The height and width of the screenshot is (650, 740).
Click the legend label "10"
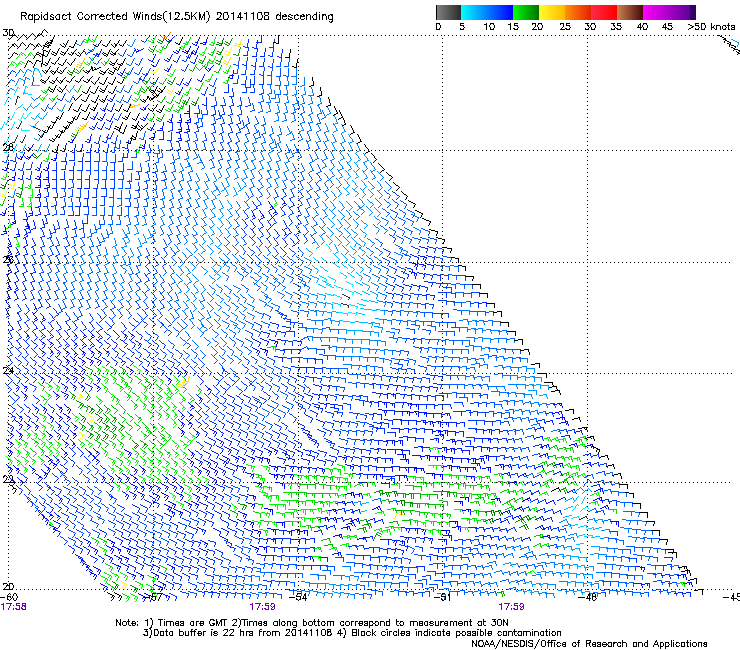489,27
